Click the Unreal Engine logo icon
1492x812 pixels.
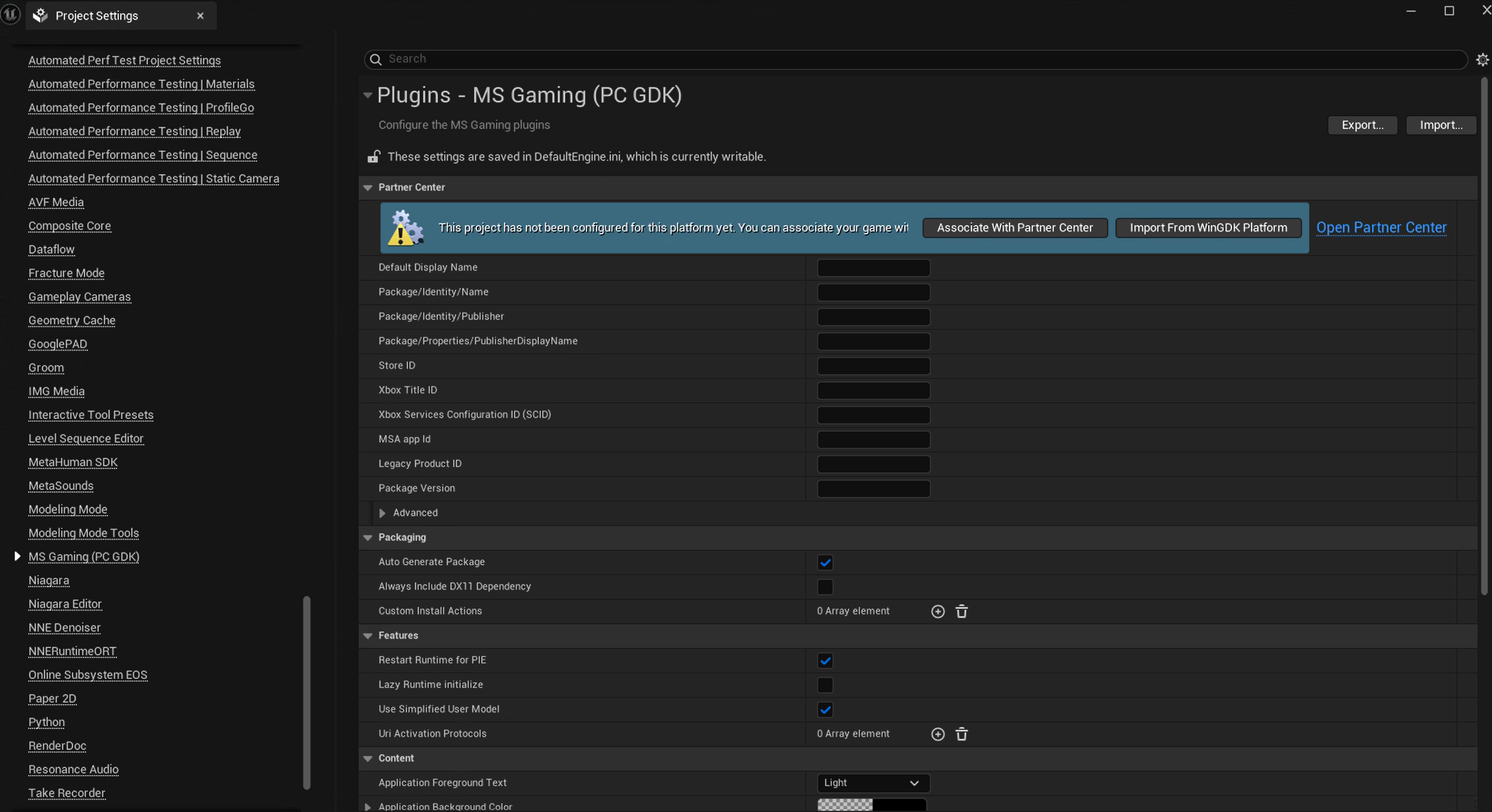point(10,14)
